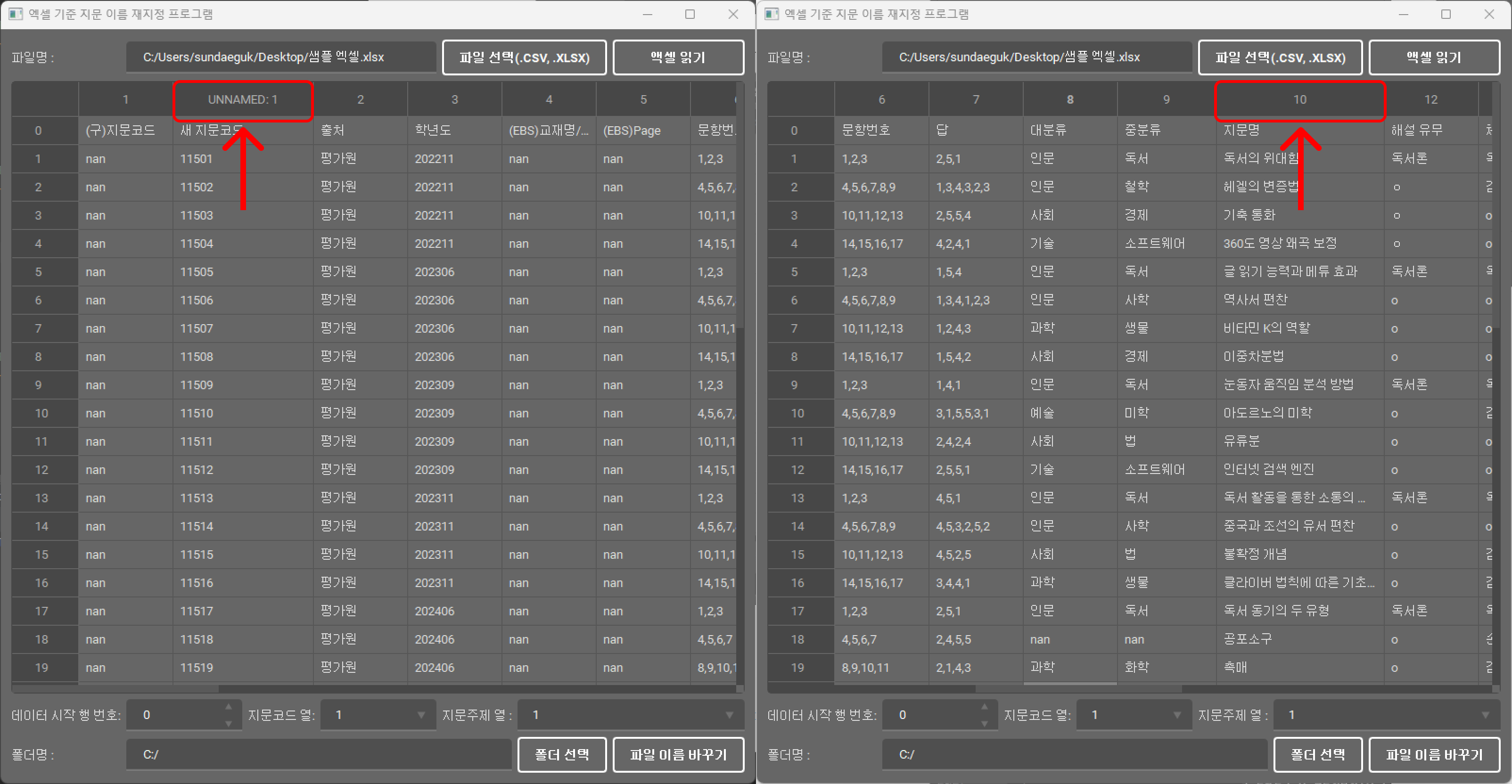Viewport: 1512px width, 784px height.
Task: Expand right window's 지문주제 열 dropdown
Action: pyautogui.click(x=1387, y=715)
